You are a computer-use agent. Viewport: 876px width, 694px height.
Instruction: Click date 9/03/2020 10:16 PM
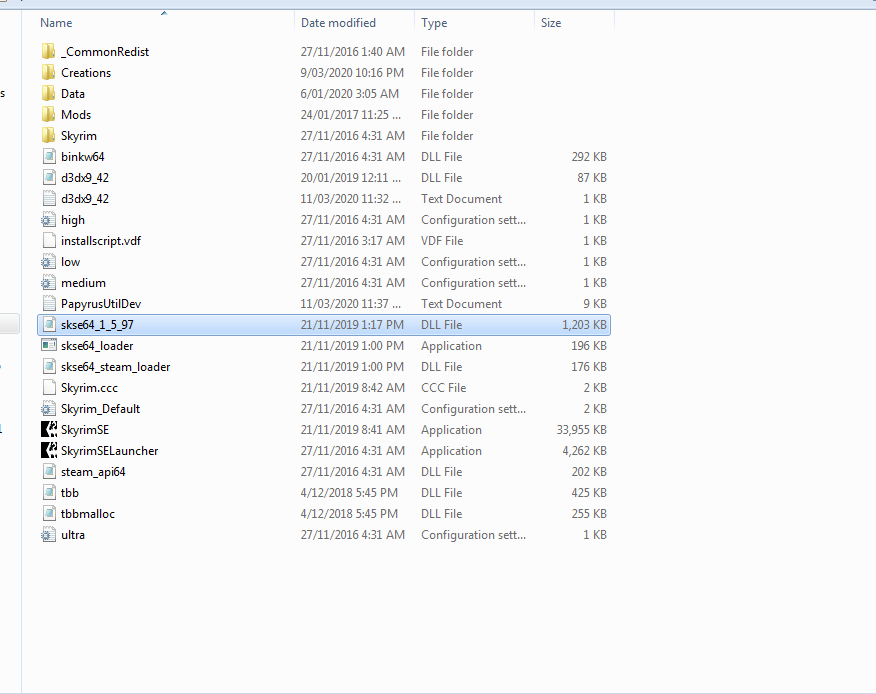(x=352, y=73)
